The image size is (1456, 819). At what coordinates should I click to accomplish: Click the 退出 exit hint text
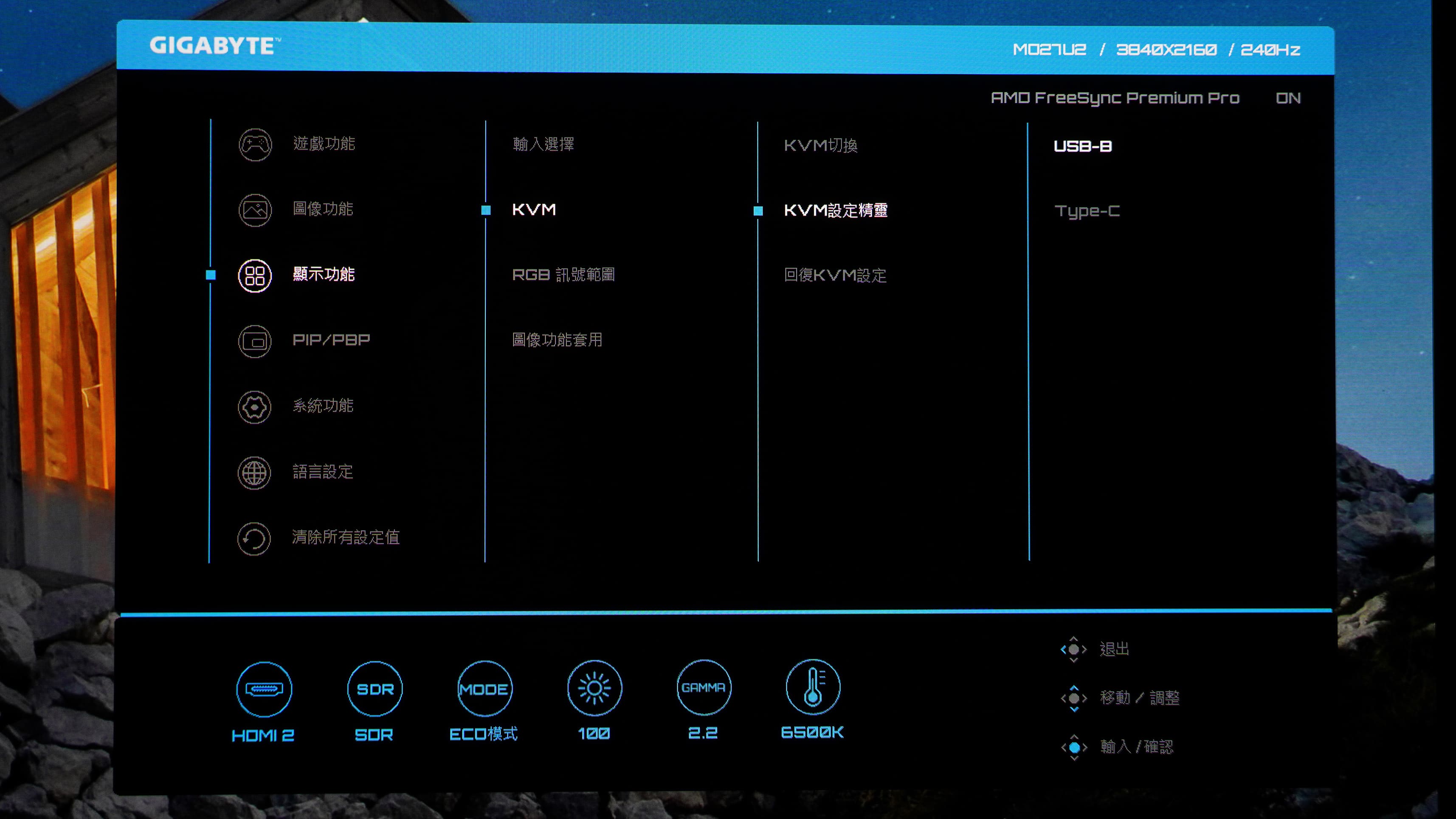1115,649
